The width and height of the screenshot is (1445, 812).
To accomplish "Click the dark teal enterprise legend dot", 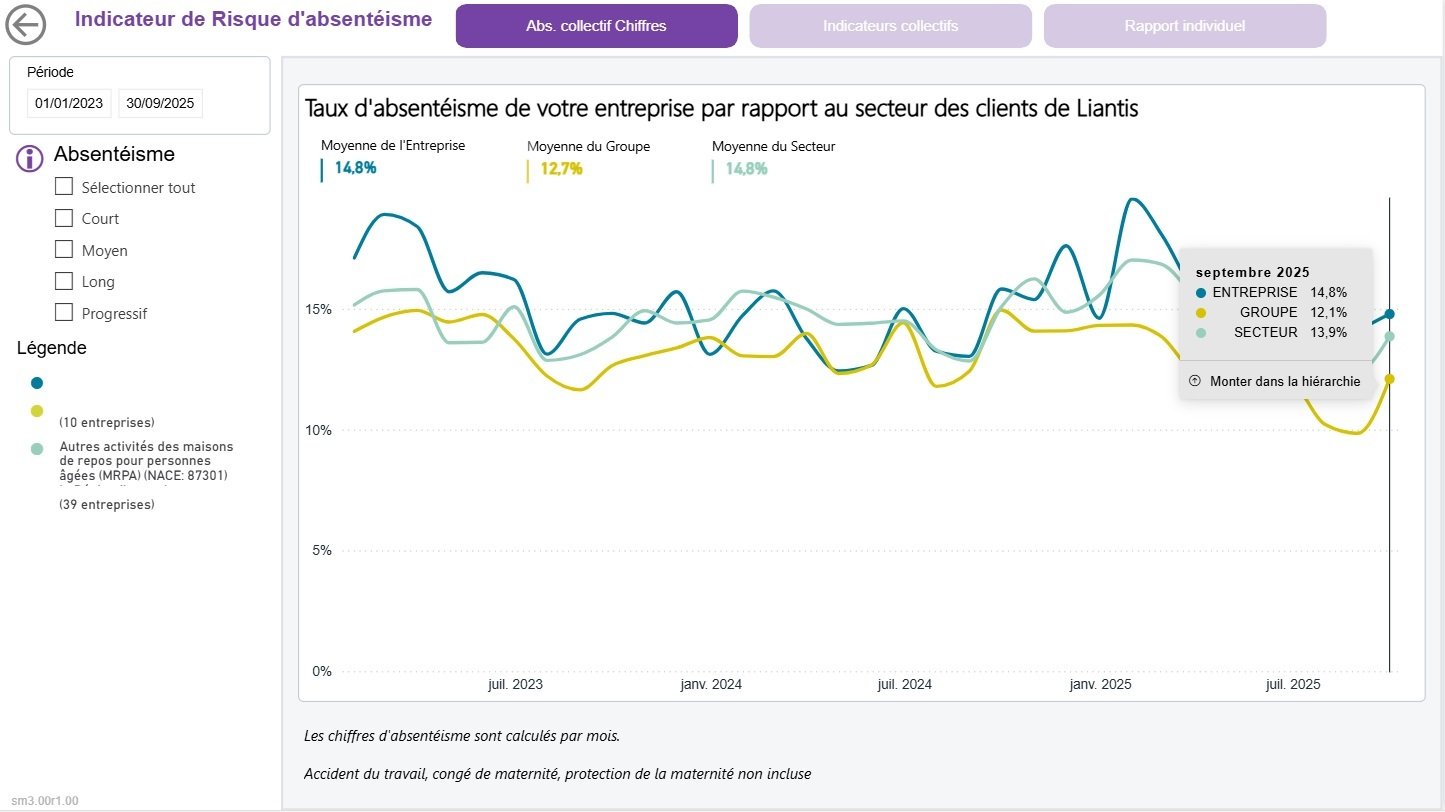I will [37, 383].
